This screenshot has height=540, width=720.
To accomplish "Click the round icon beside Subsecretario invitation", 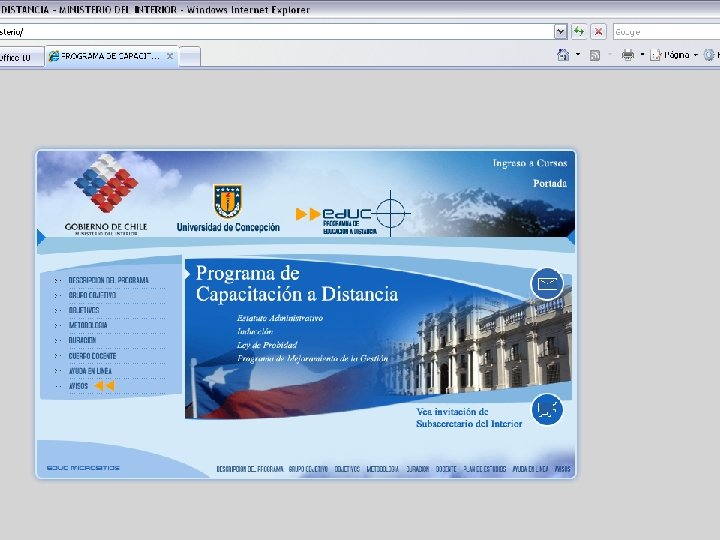I will [547, 409].
